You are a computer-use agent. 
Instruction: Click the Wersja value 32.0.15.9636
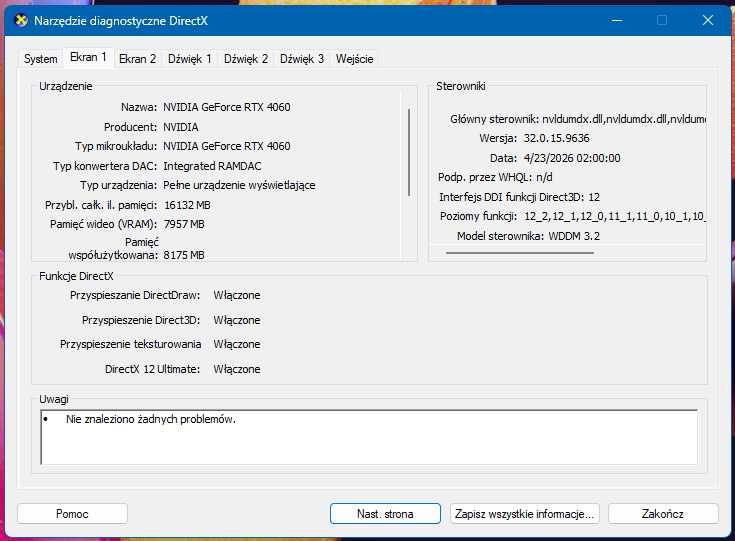pos(556,138)
